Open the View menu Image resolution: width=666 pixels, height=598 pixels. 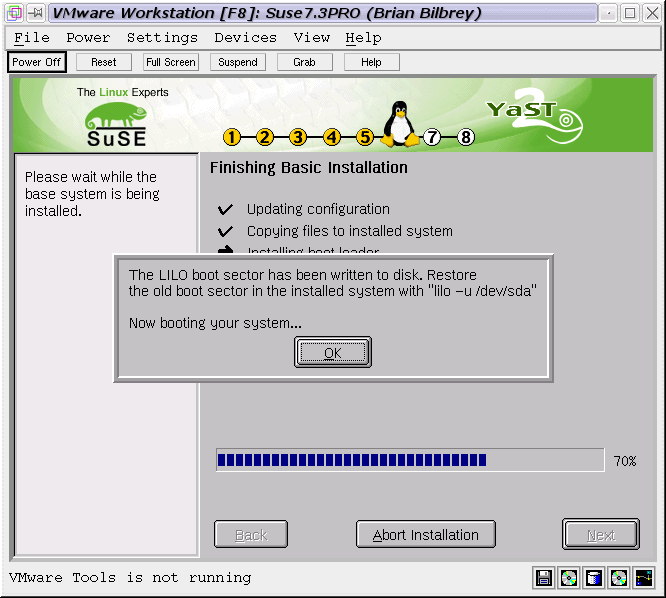click(311, 38)
